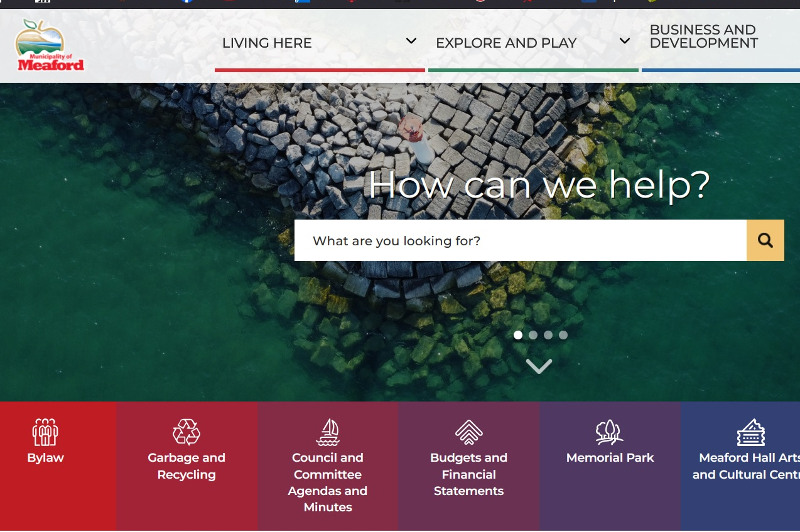Switch to the second carousel slide dot
The height and width of the screenshot is (532, 800).
533,335
